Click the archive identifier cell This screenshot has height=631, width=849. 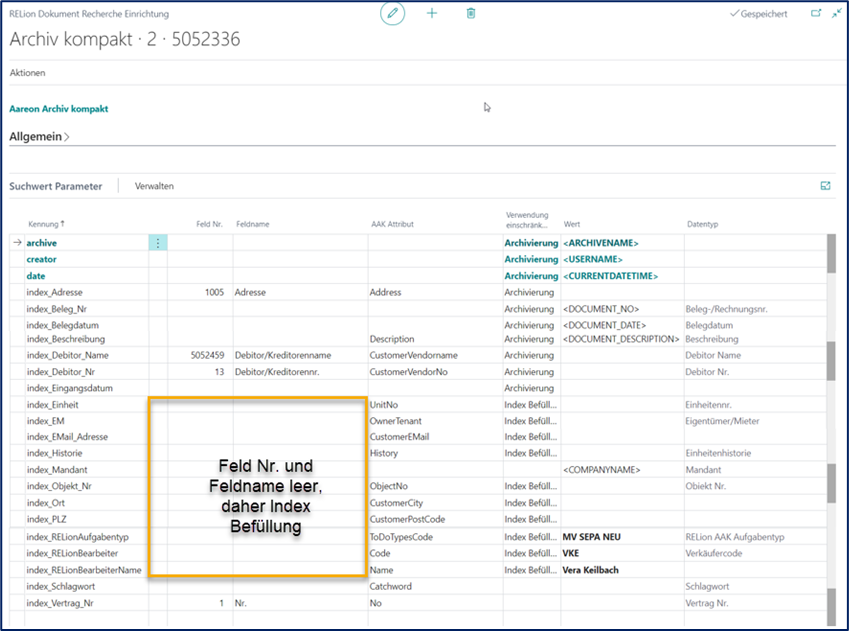click(42, 243)
